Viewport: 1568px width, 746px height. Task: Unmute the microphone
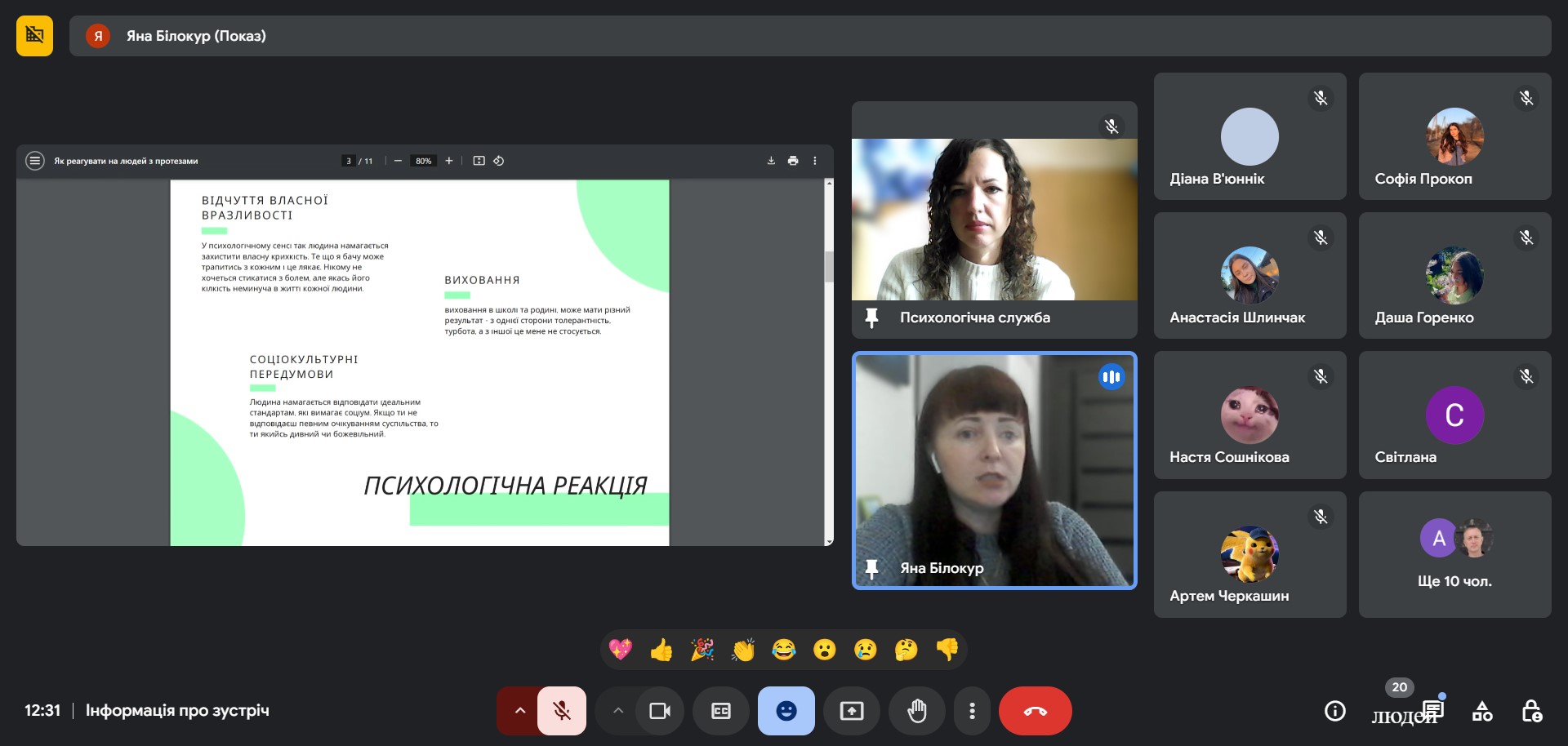(562, 711)
